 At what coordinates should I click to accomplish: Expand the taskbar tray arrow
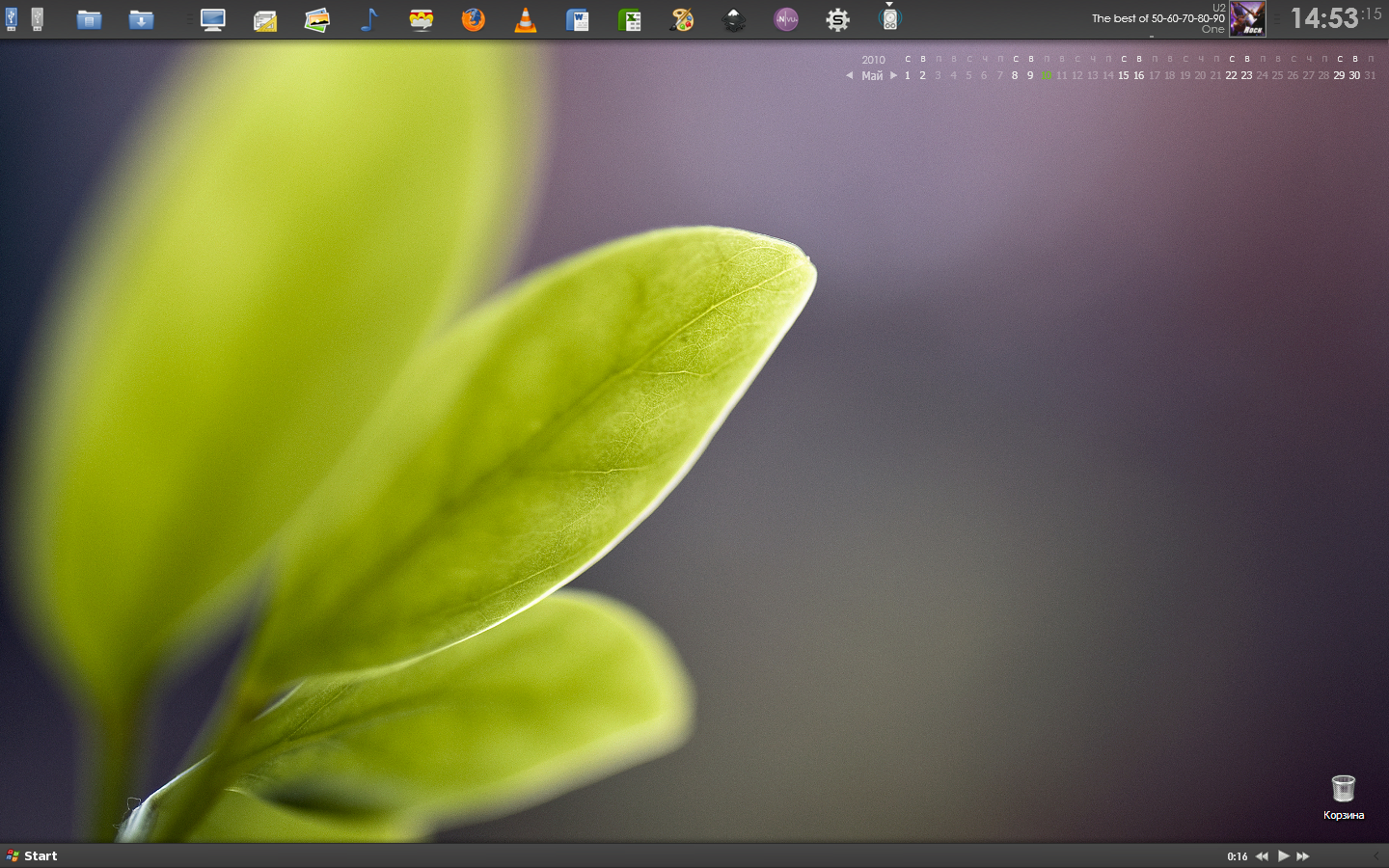pos(1376,855)
